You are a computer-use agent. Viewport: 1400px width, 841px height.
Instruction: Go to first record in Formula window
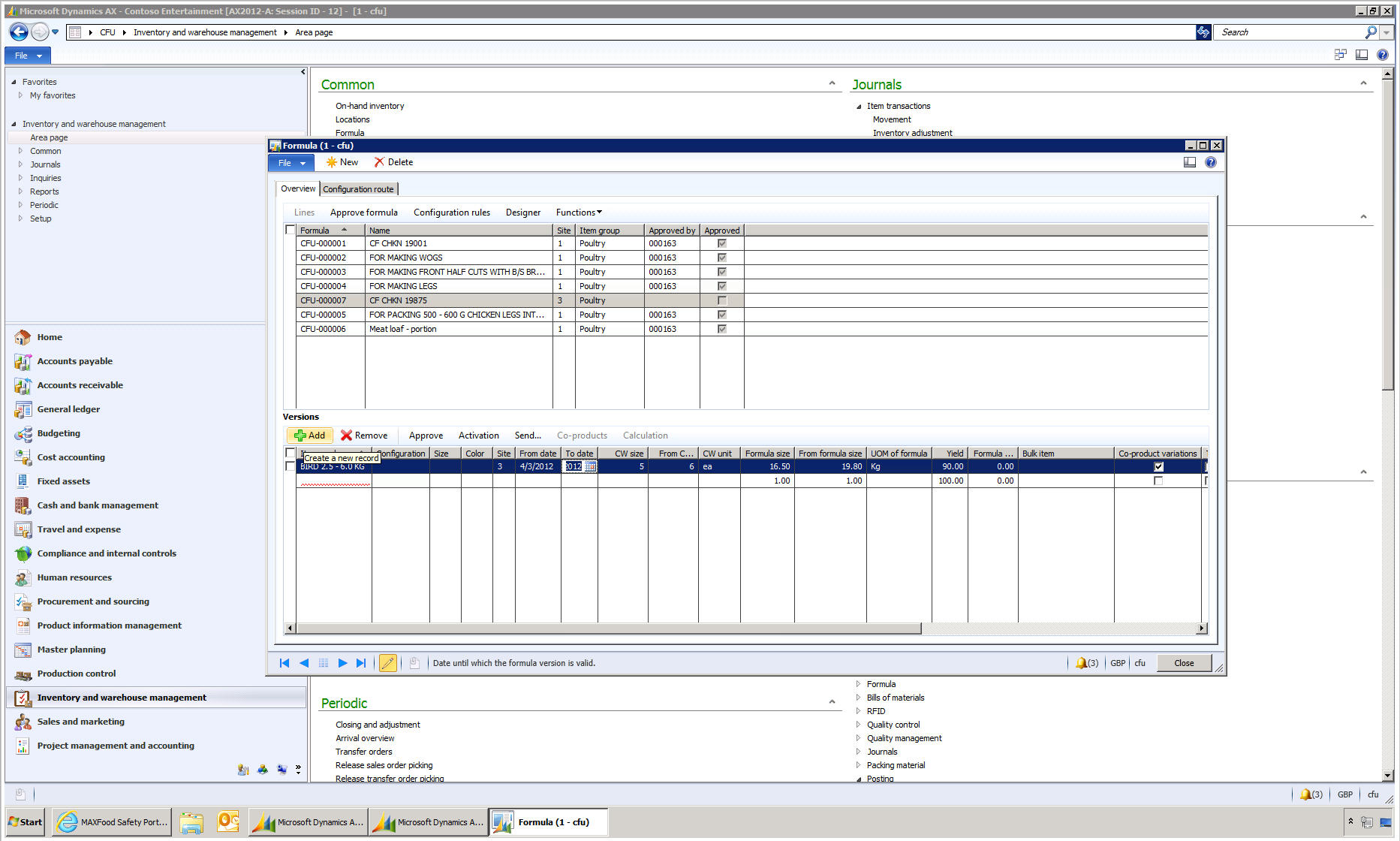click(x=285, y=663)
